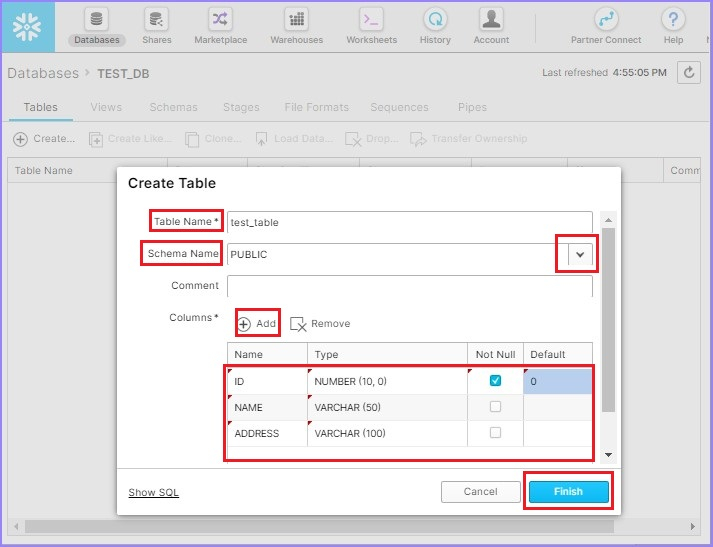Open Partner Connect icon
Image resolution: width=713 pixels, height=547 pixels.
click(x=606, y=19)
